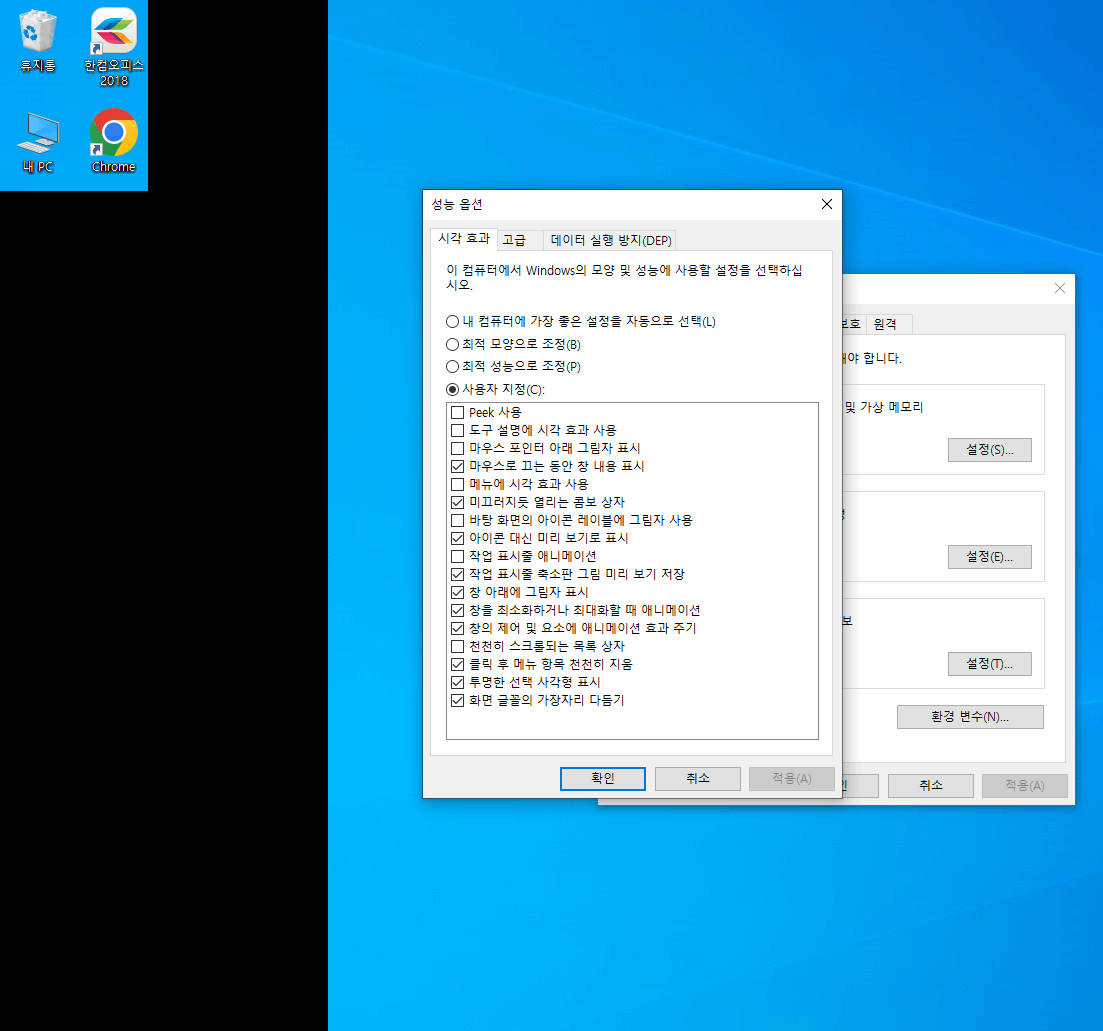Image resolution: width=1103 pixels, height=1031 pixels.
Task: Close the 성능 옵션 dialog
Action: point(827,204)
